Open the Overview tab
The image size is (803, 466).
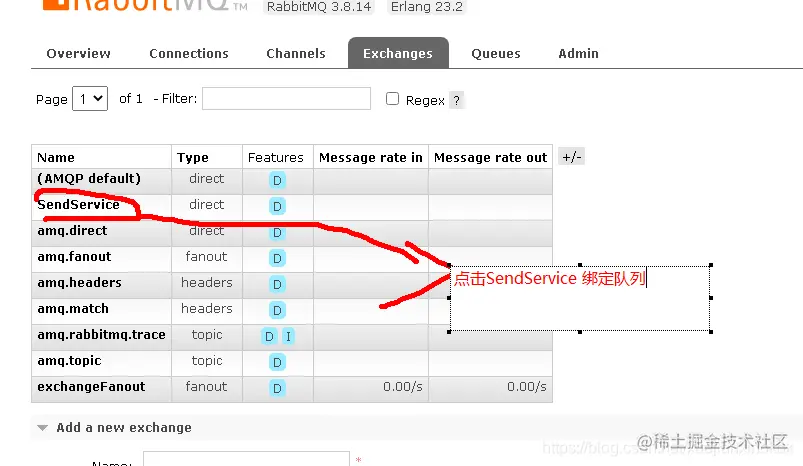click(78, 53)
